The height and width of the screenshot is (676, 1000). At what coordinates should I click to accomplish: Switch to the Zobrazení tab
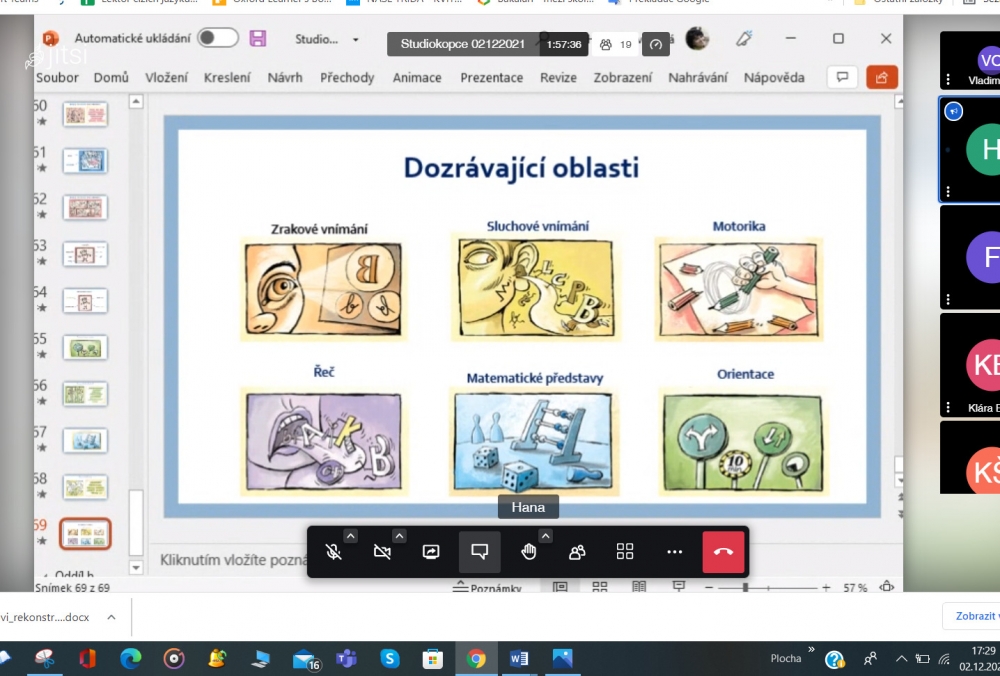click(x=622, y=78)
